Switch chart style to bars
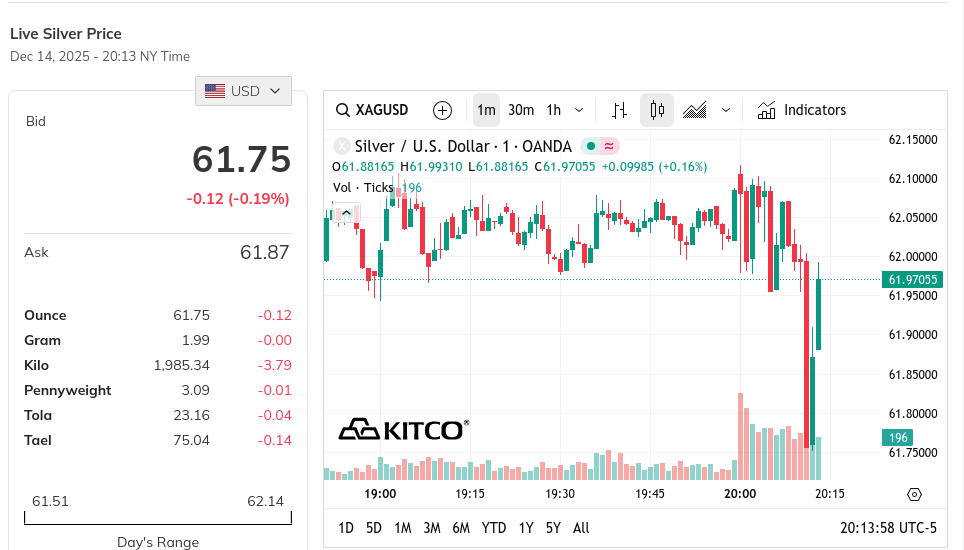Screen dimensions: 964x550 pyautogui.click(x=619, y=111)
